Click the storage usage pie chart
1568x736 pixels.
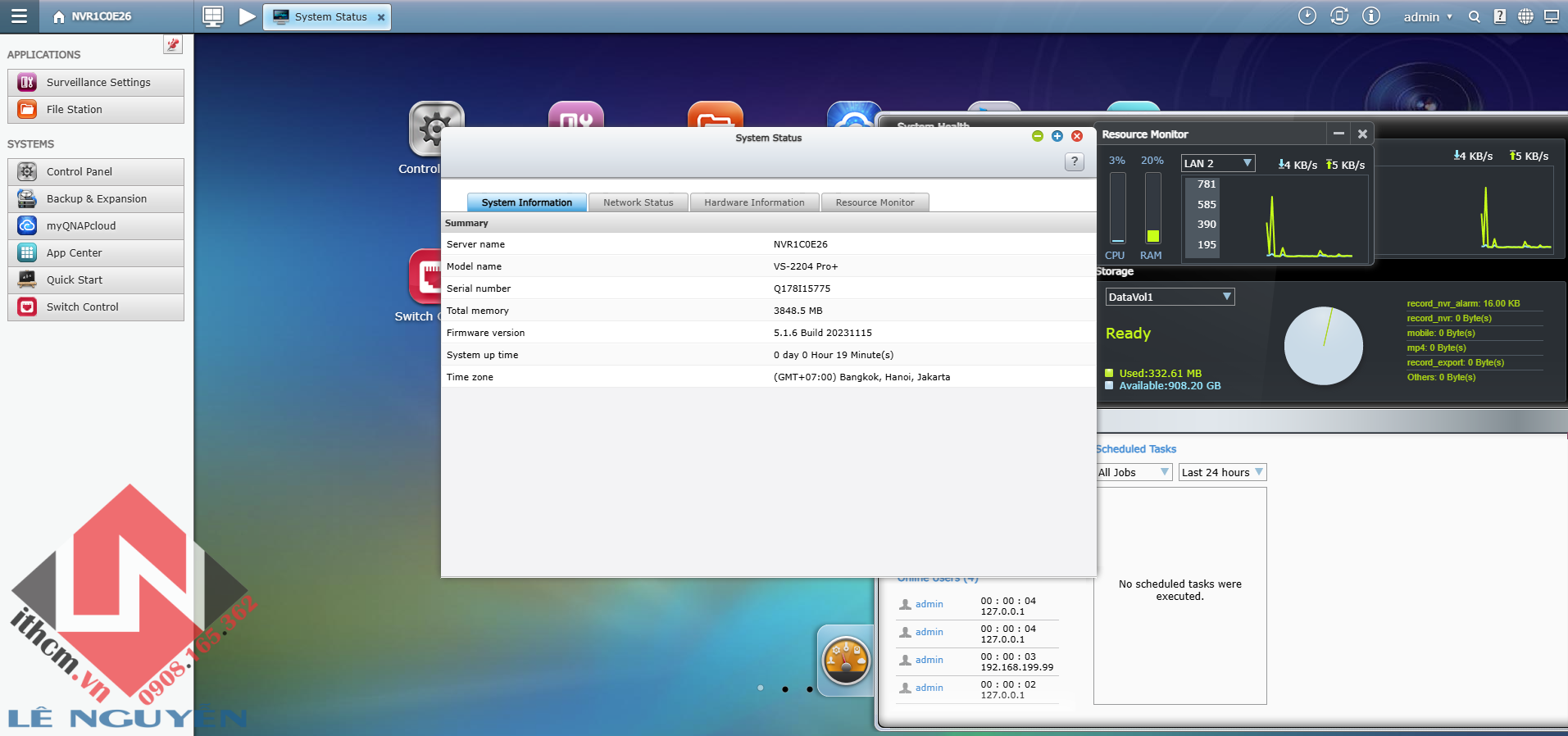[1324, 346]
